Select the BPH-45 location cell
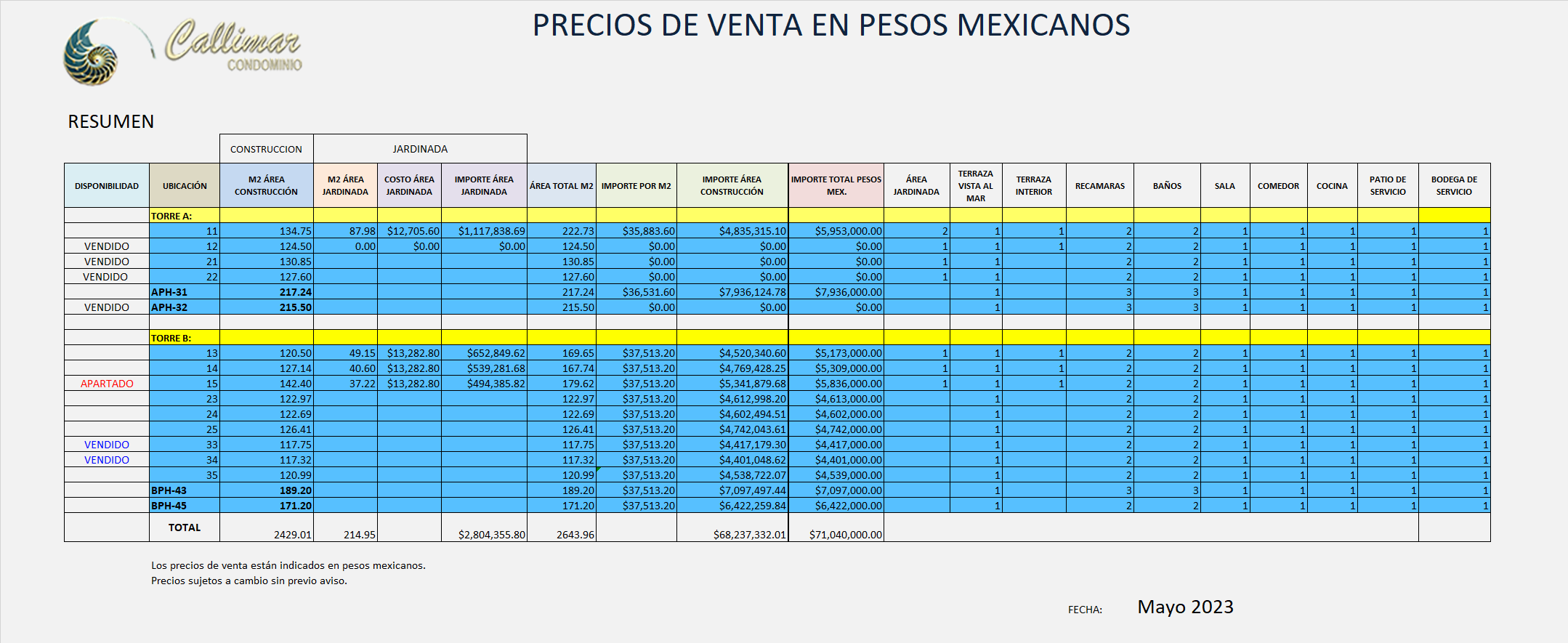The width and height of the screenshot is (1568, 643). click(169, 506)
